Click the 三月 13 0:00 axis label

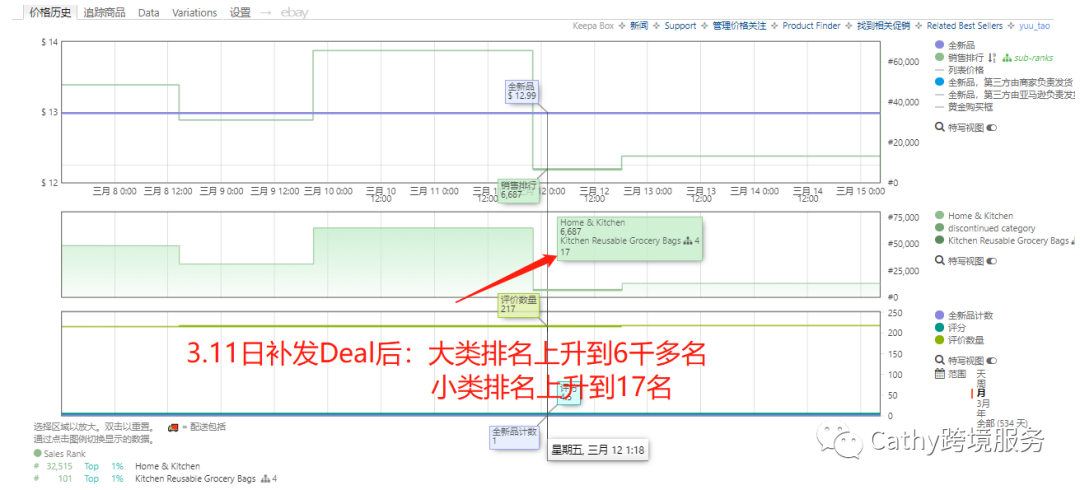[647, 191]
